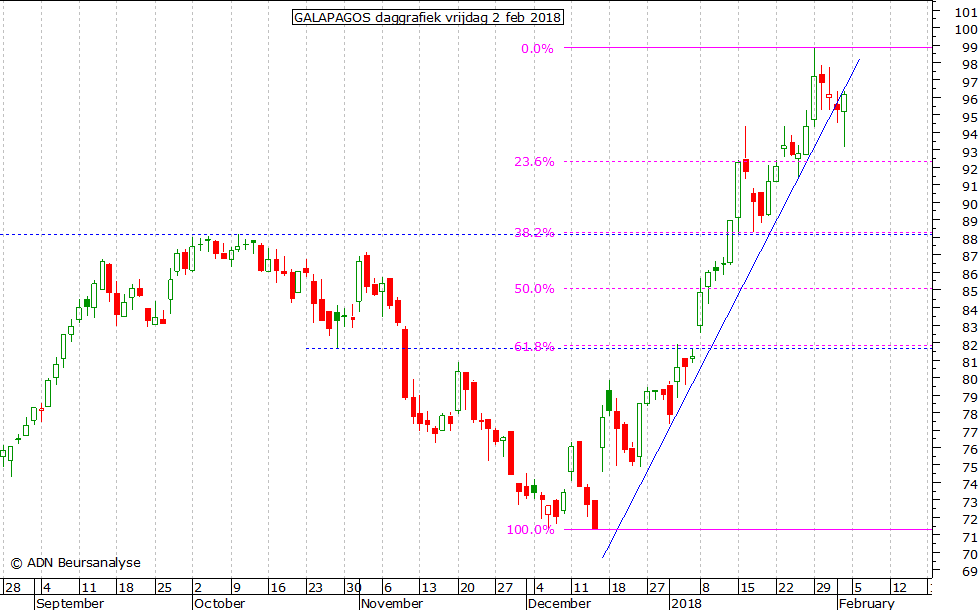Click the solid magenta 100.0% line
The height and width of the screenshot is (610, 980).
(748, 529)
